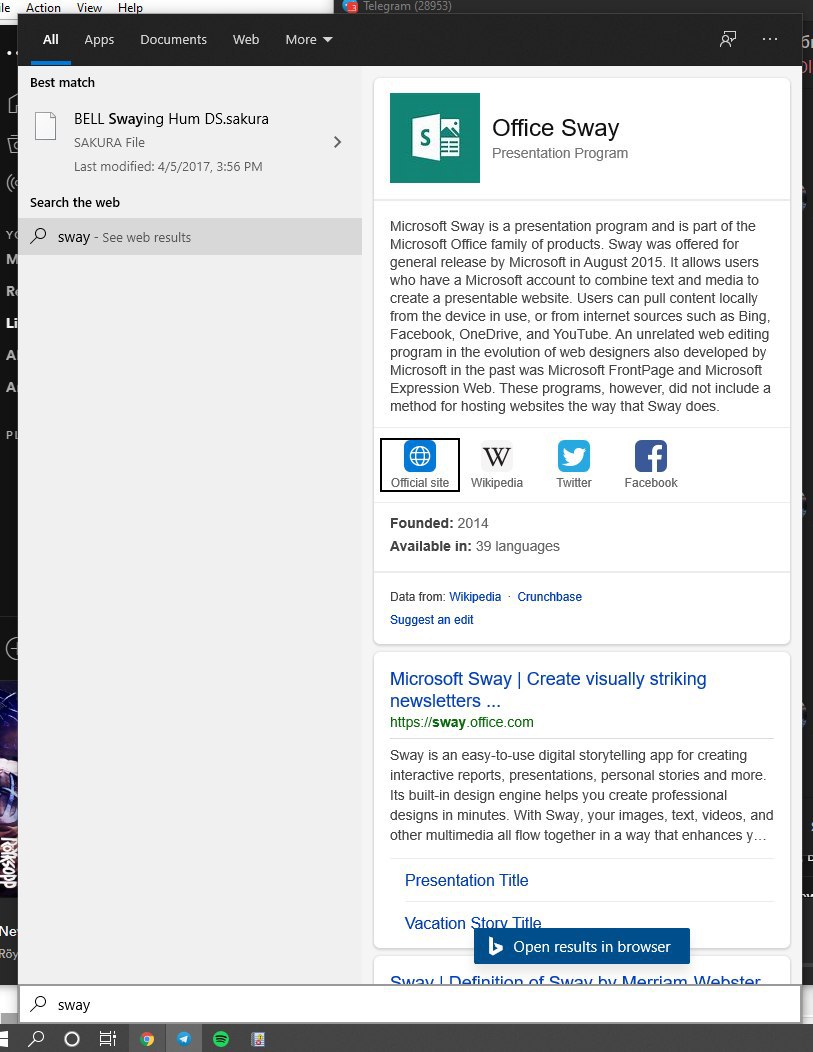
Task: Click the last pinned app icon on taskbar
Action: [258, 1039]
